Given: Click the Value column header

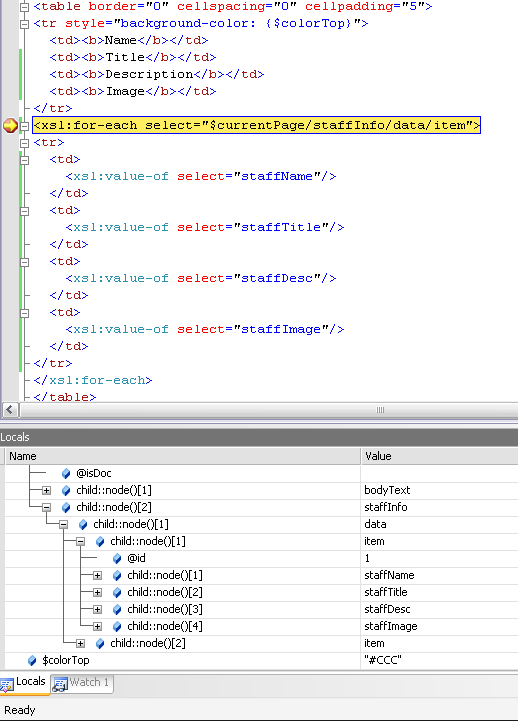Looking at the screenshot, I should pos(439,456).
